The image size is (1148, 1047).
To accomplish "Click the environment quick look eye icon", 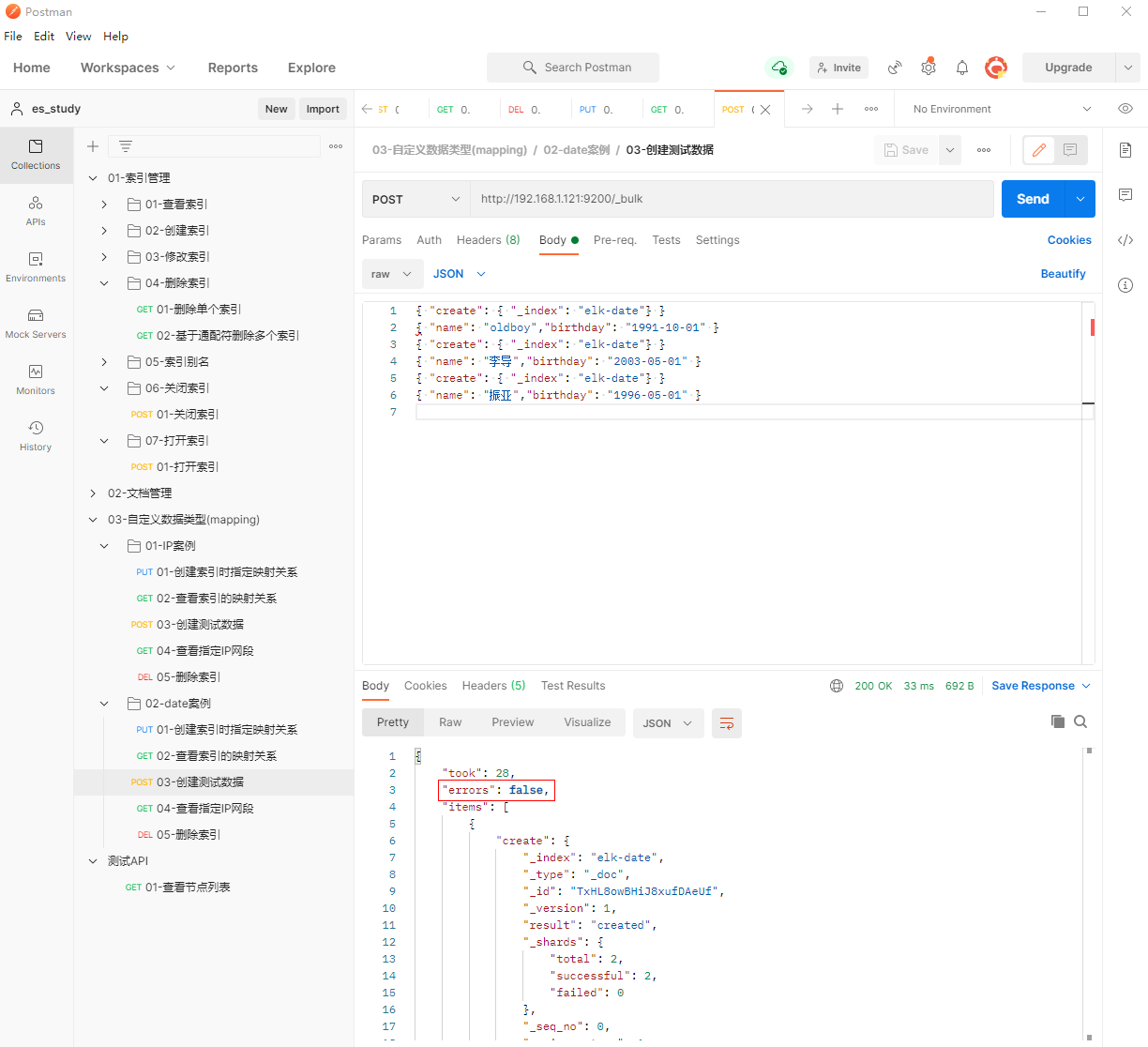I will (1125, 109).
